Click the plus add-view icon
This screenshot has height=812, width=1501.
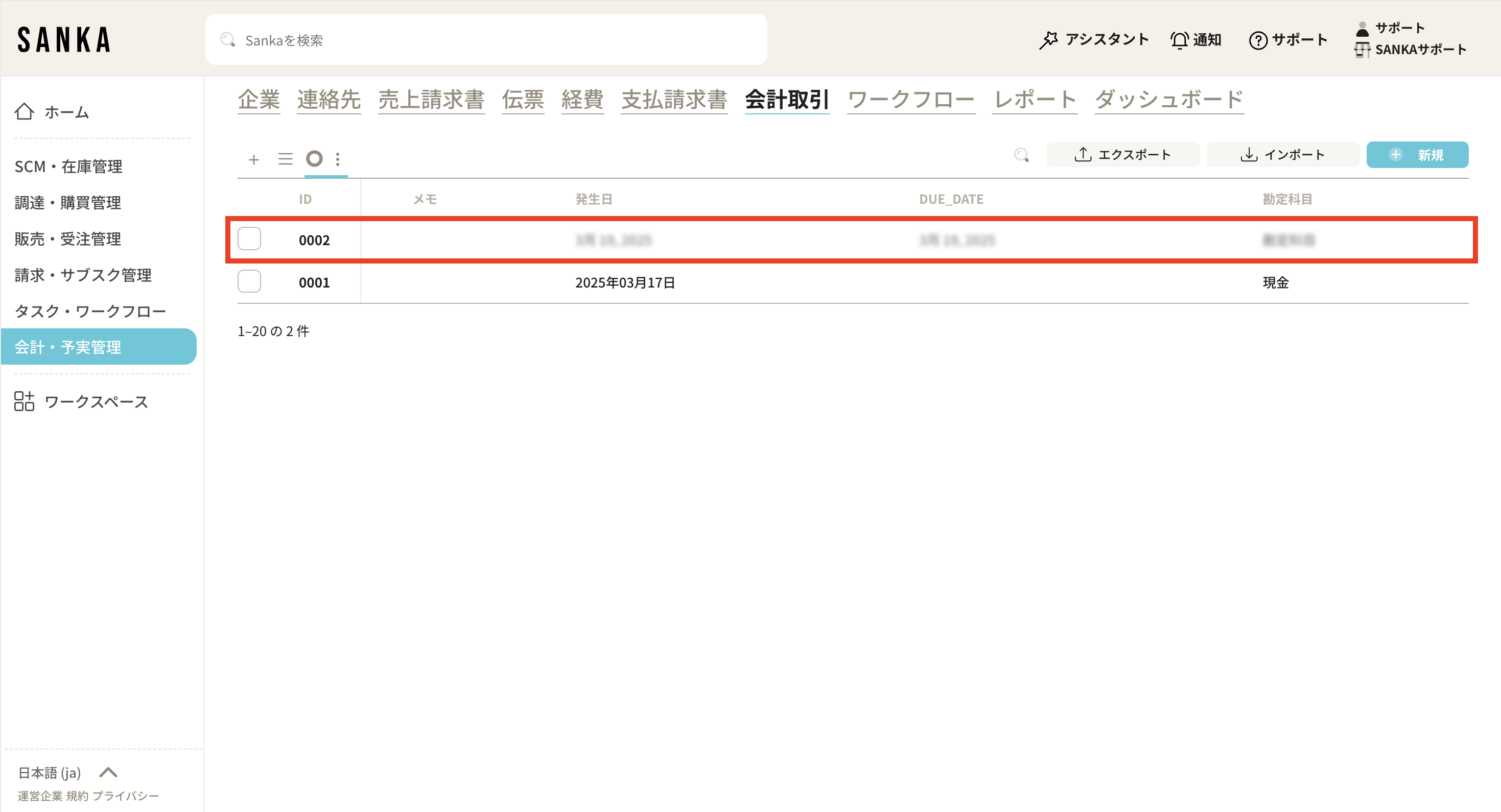(x=253, y=160)
